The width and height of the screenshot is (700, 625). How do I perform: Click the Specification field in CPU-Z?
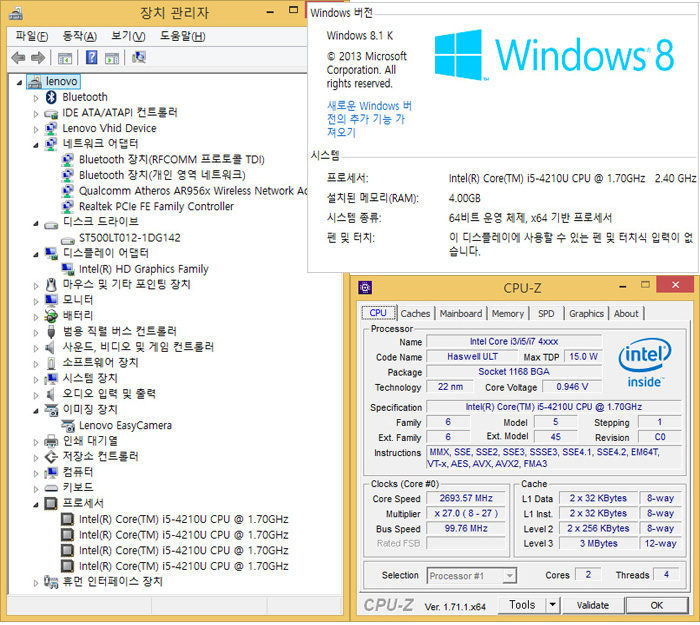[554, 407]
